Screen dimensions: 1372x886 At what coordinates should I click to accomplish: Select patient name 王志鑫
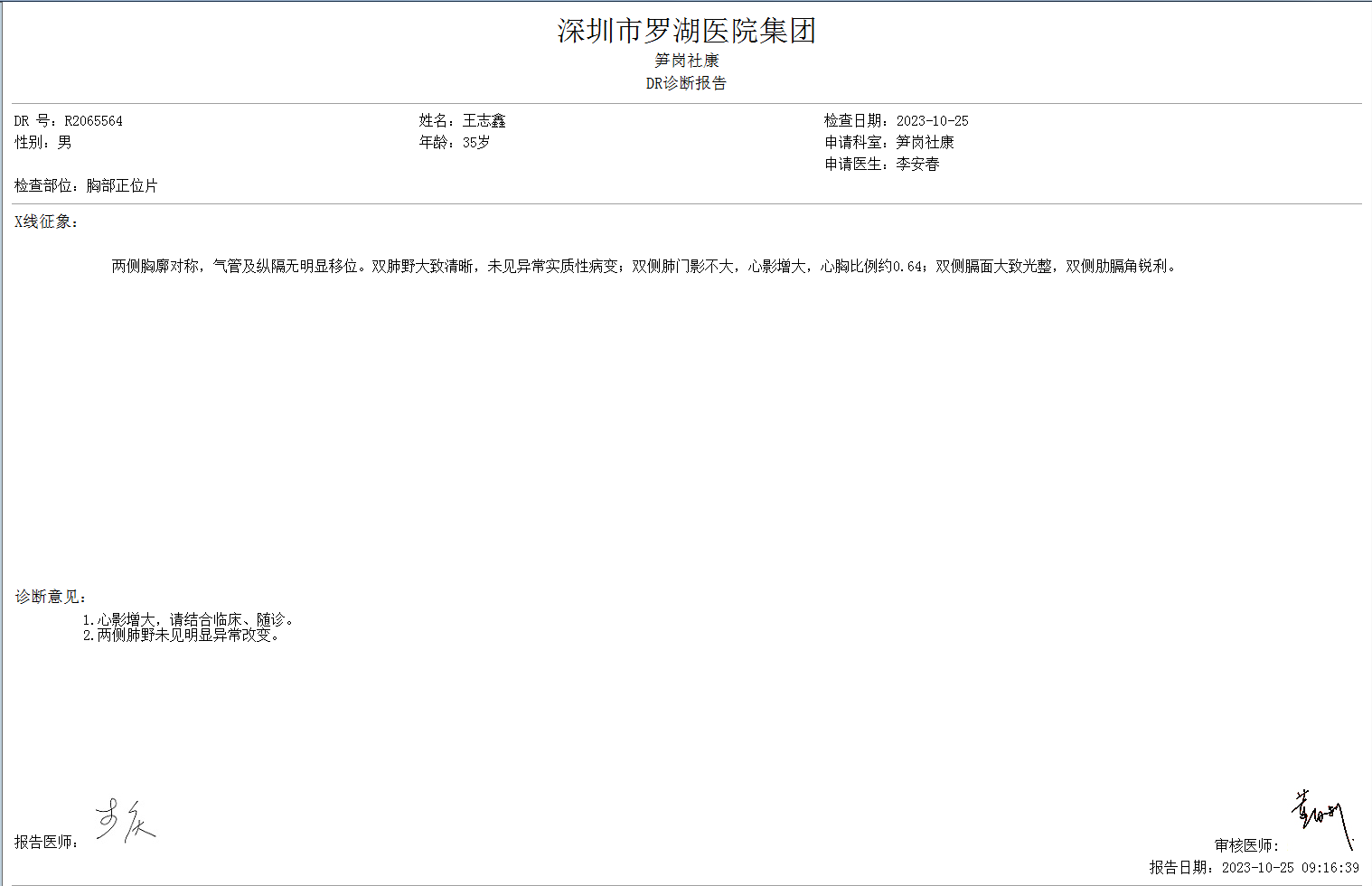[x=484, y=121]
